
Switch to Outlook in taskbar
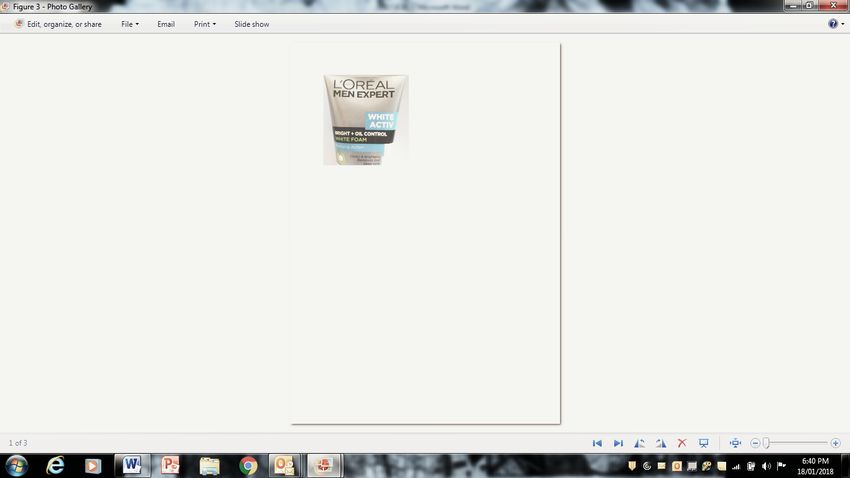(x=285, y=466)
